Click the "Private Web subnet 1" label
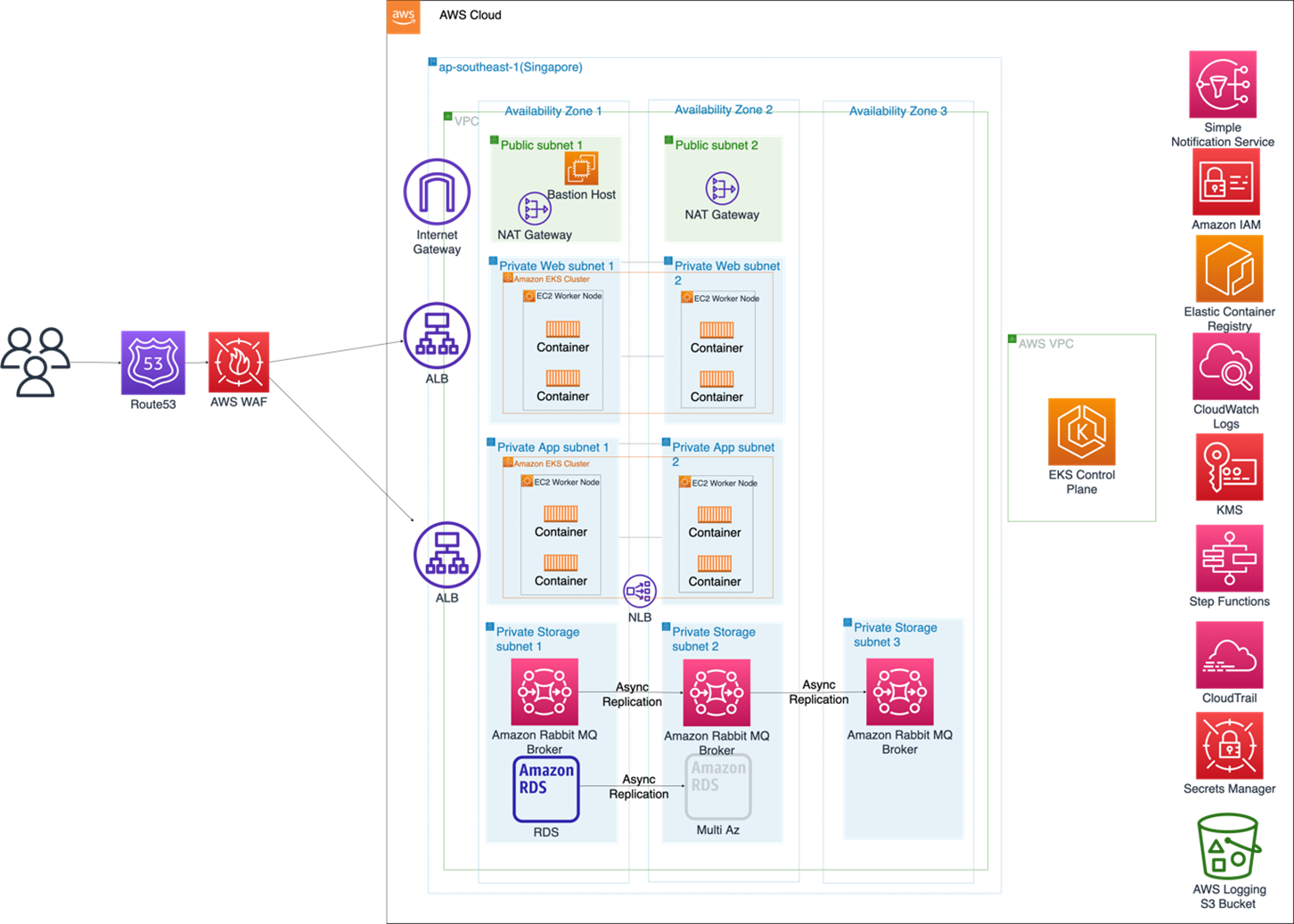This screenshot has width=1294, height=924. 557,266
